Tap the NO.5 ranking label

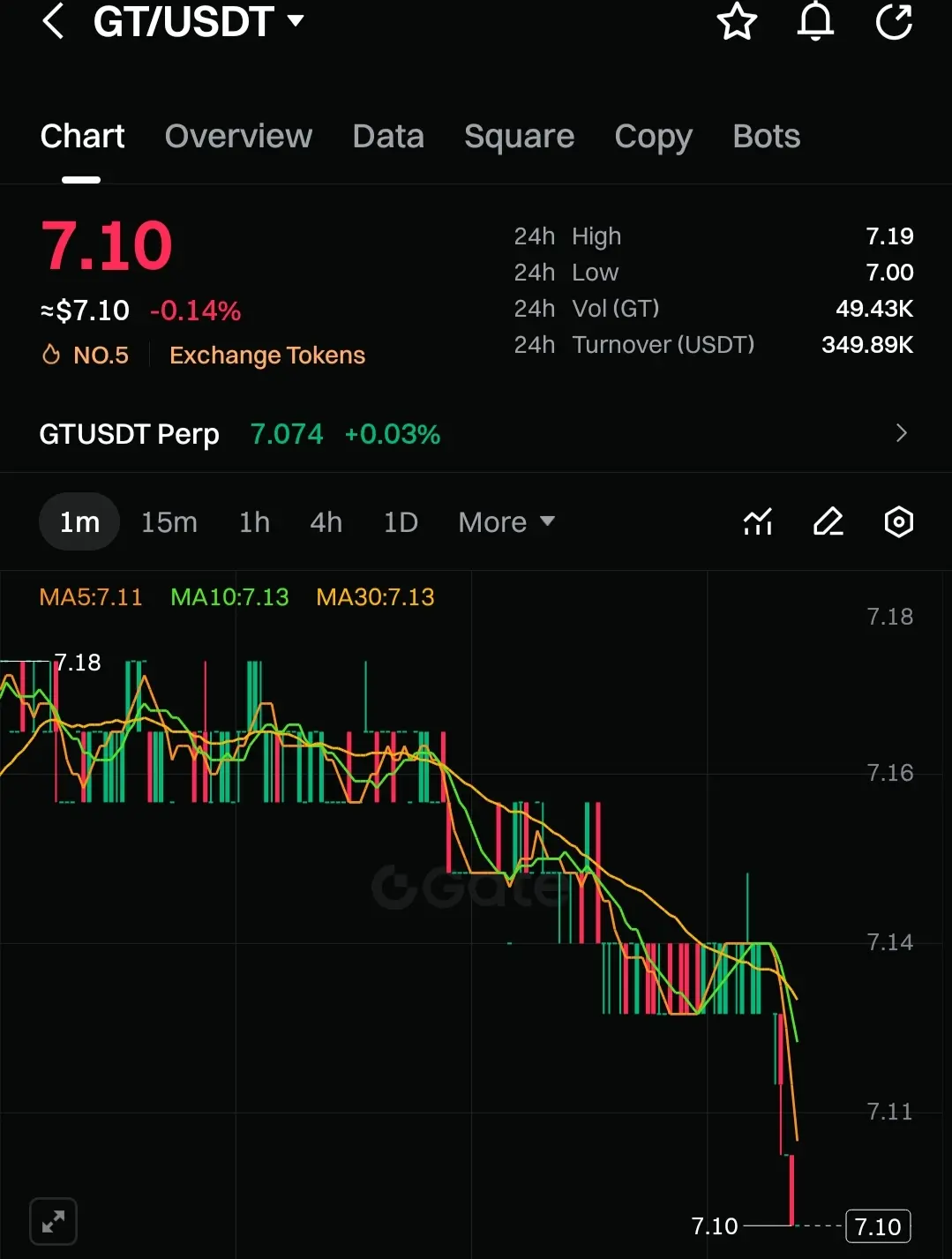pyautogui.click(x=101, y=355)
